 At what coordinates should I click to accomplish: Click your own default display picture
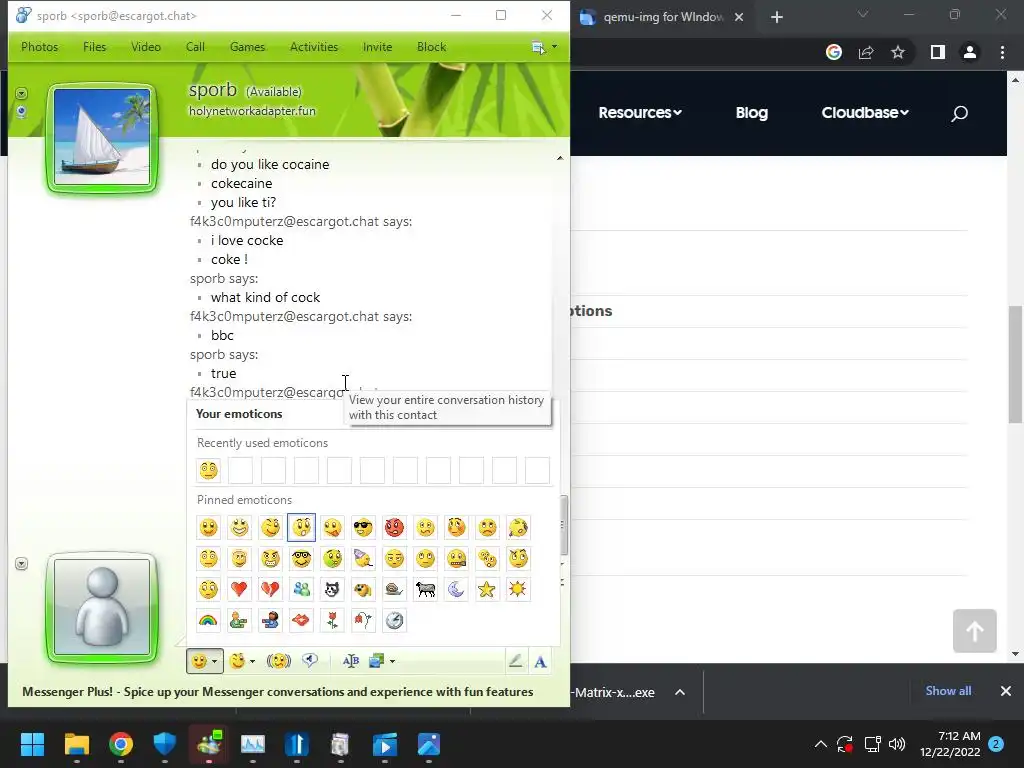(102, 607)
